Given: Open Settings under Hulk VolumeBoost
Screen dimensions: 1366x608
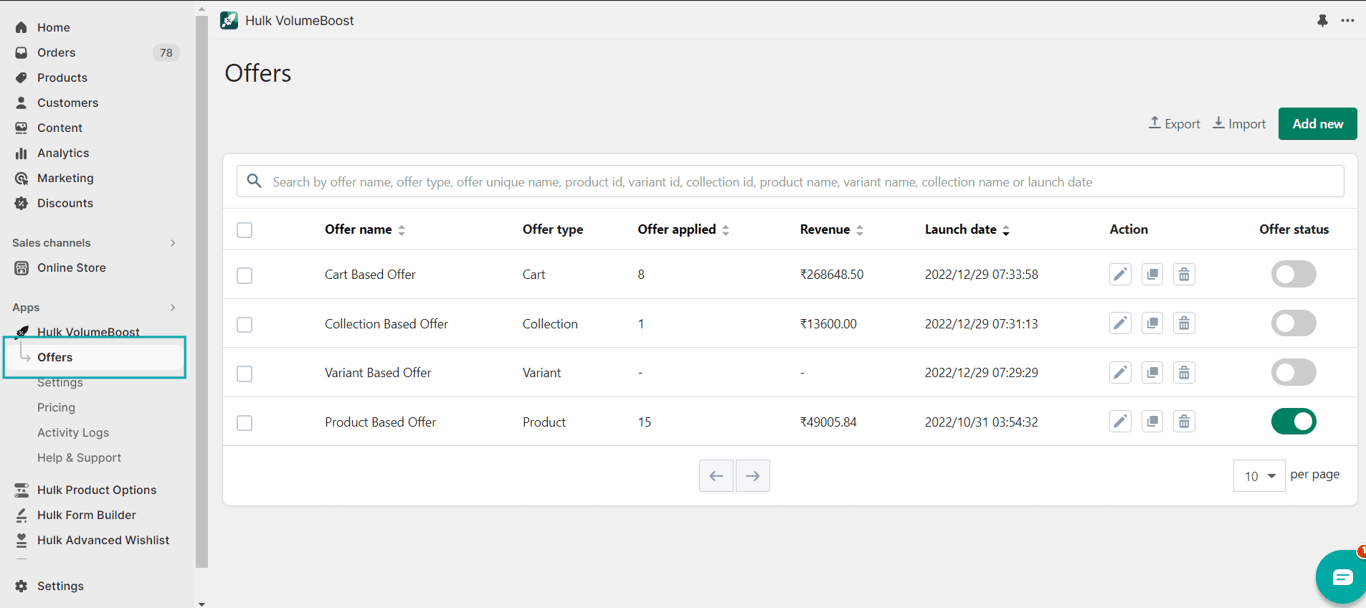Looking at the screenshot, I should point(60,382).
